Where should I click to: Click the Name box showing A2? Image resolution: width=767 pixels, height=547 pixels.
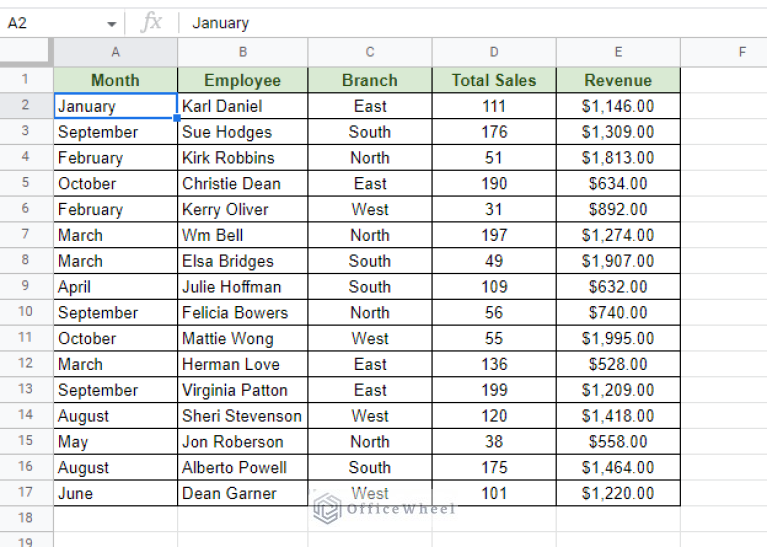click(x=50, y=23)
